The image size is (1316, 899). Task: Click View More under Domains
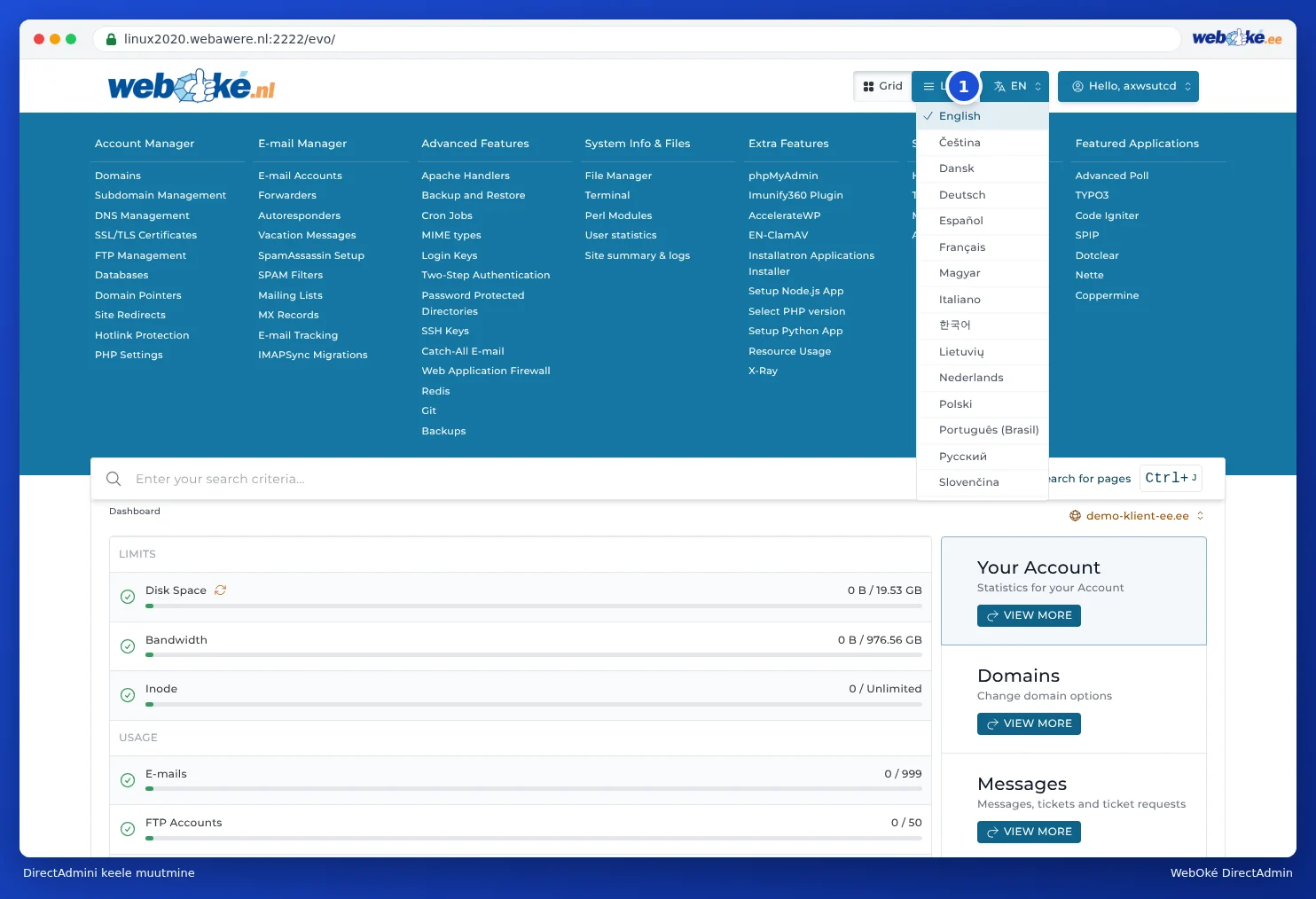[x=1029, y=723]
